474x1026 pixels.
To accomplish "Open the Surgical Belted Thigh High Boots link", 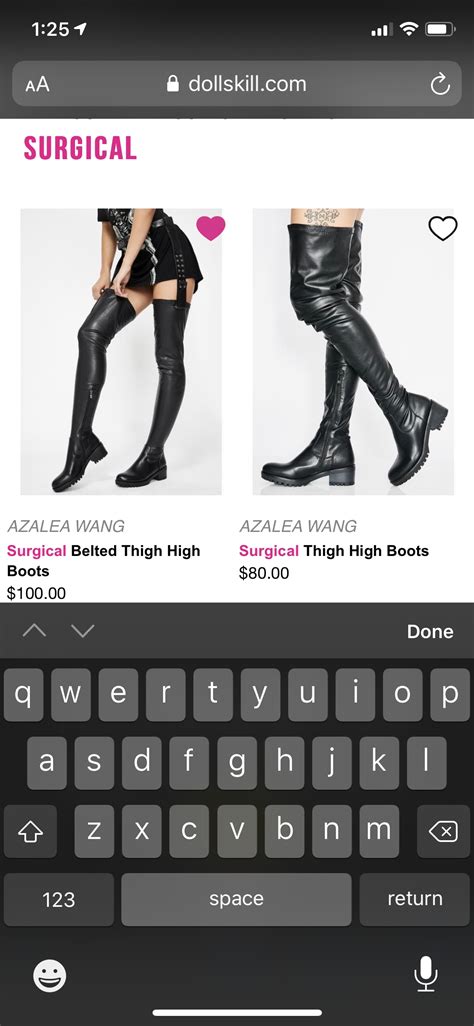I will pos(103,561).
